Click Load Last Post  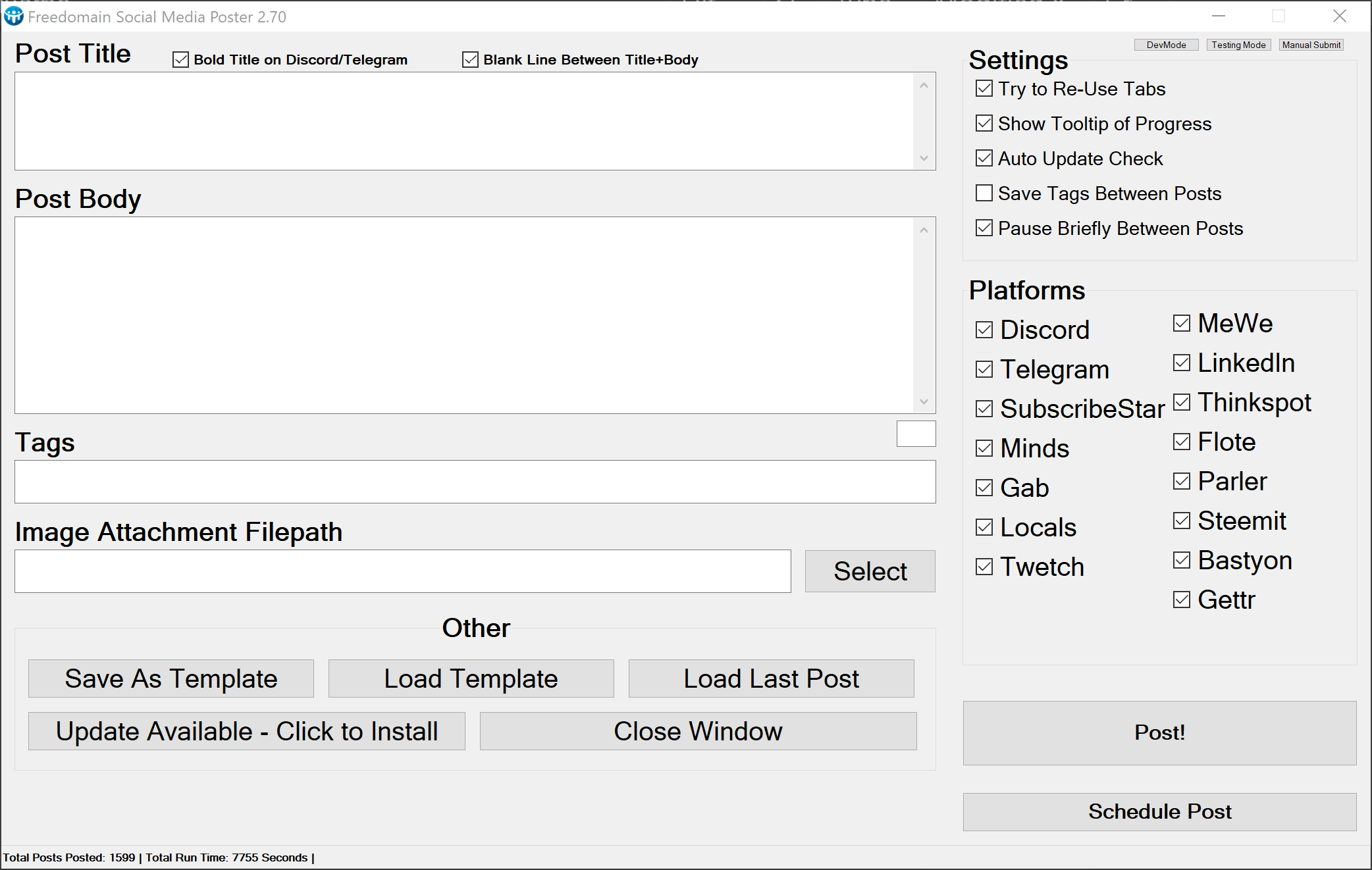click(x=772, y=678)
